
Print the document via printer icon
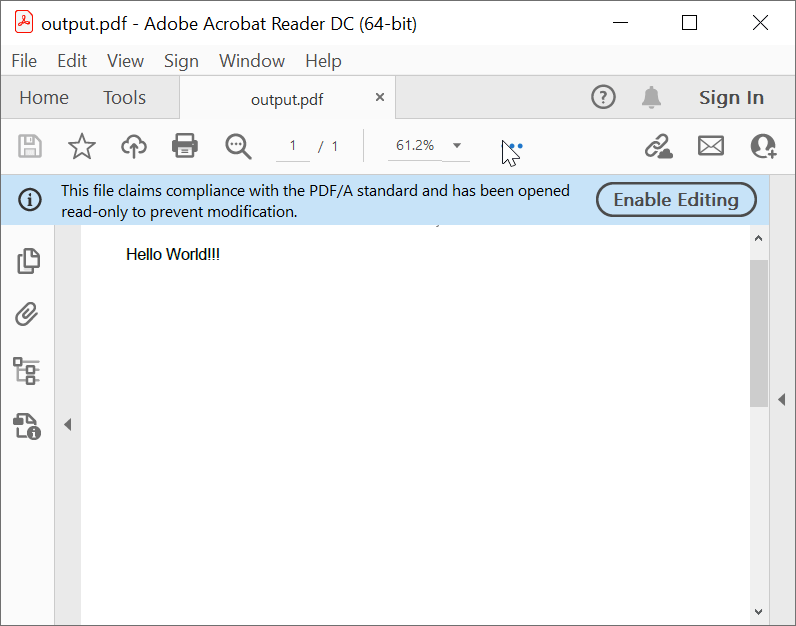pos(185,146)
